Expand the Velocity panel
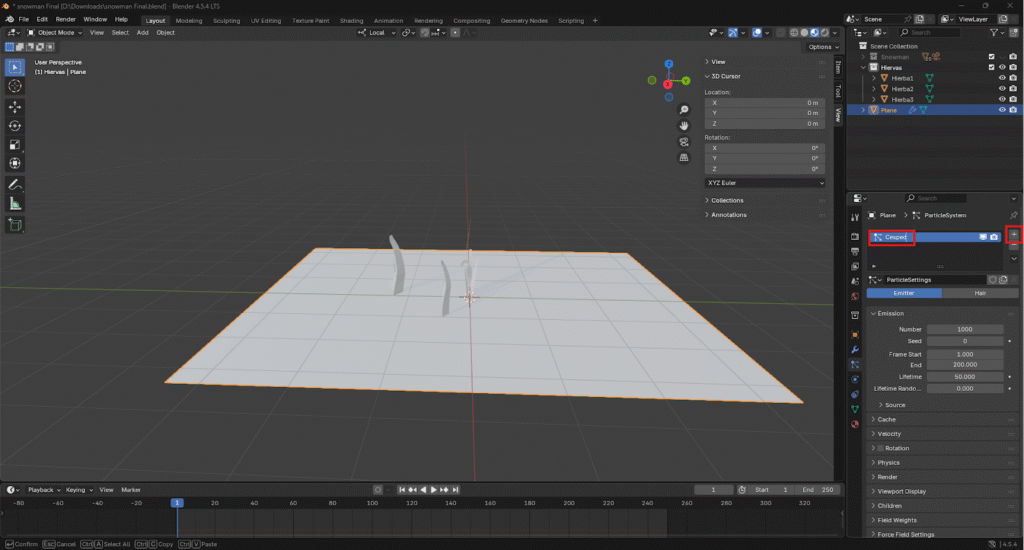The image size is (1024, 550). coord(889,433)
